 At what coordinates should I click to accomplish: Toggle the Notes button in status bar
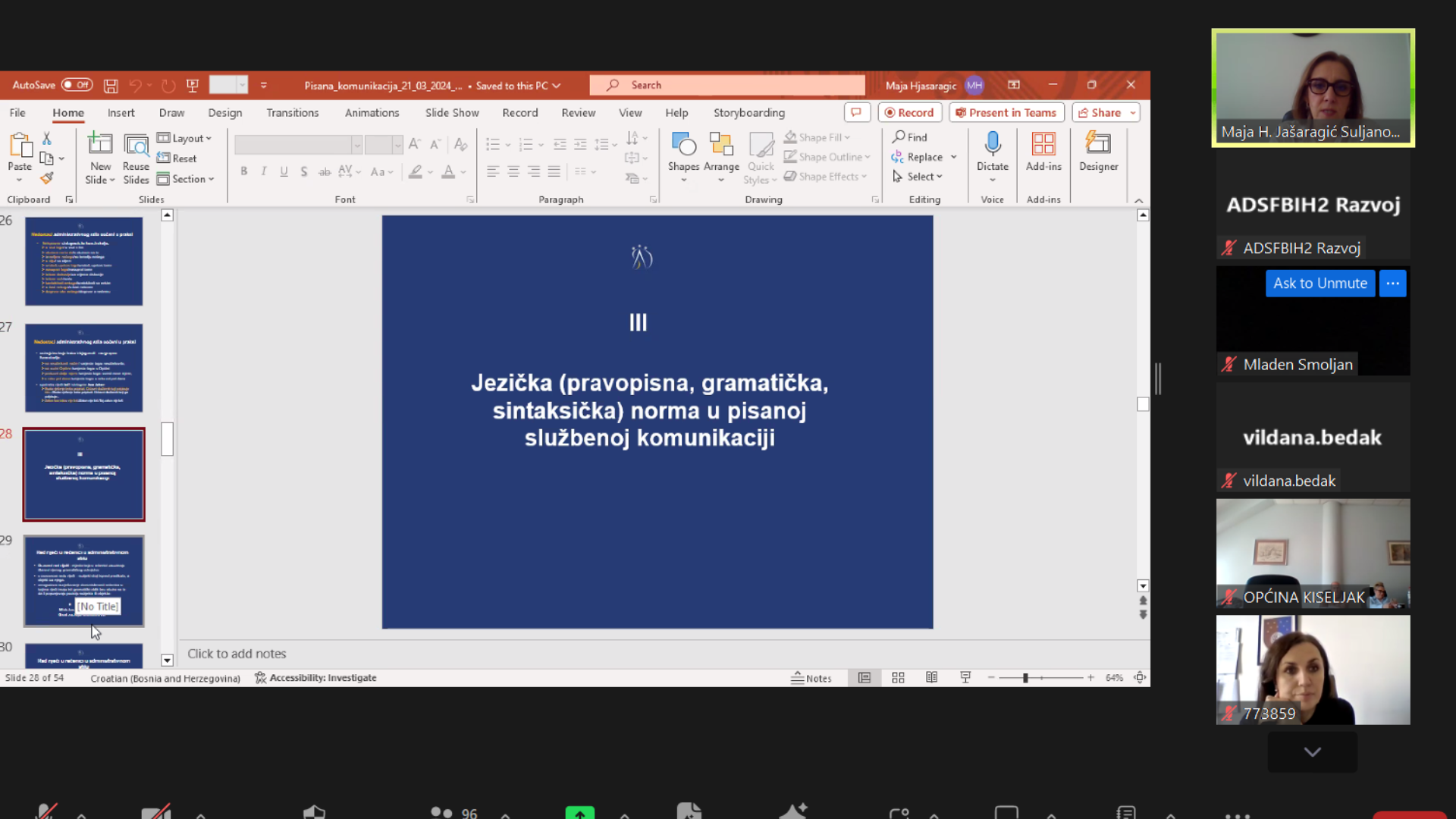click(x=811, y=678)
